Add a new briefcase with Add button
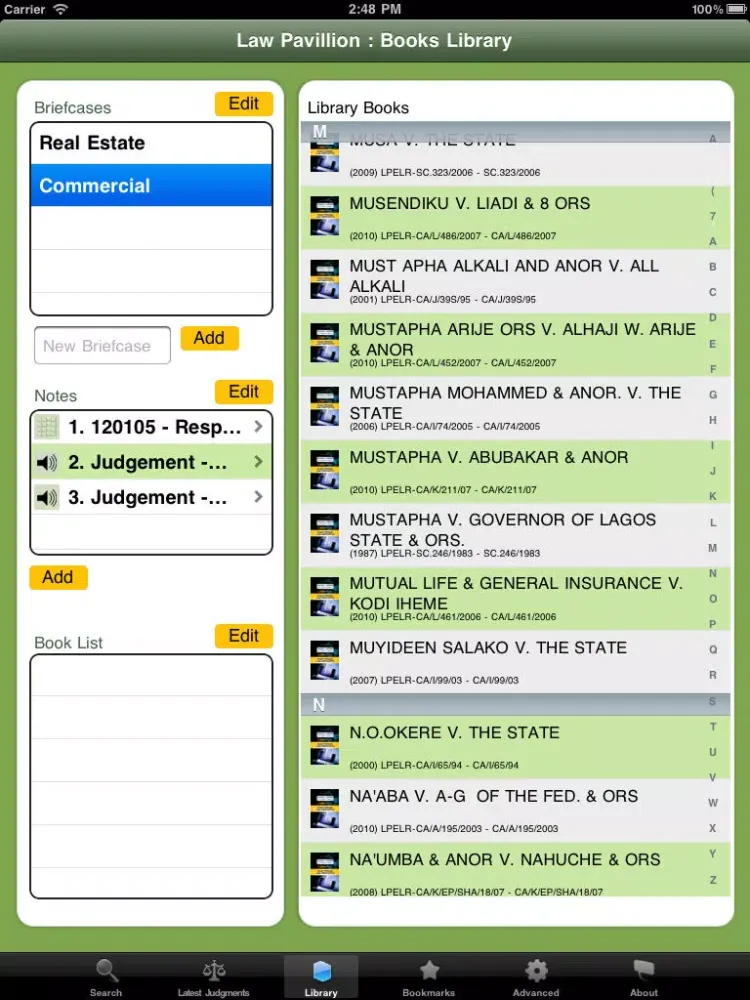The image size is (750, 1000). pyautogui.click(x=209, y=338)
